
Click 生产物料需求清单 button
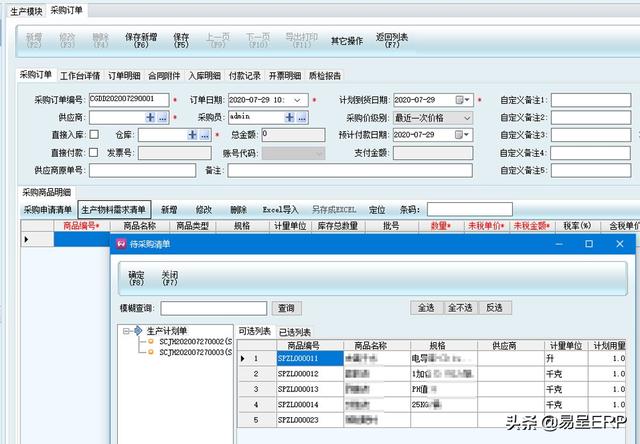[113, 210]
